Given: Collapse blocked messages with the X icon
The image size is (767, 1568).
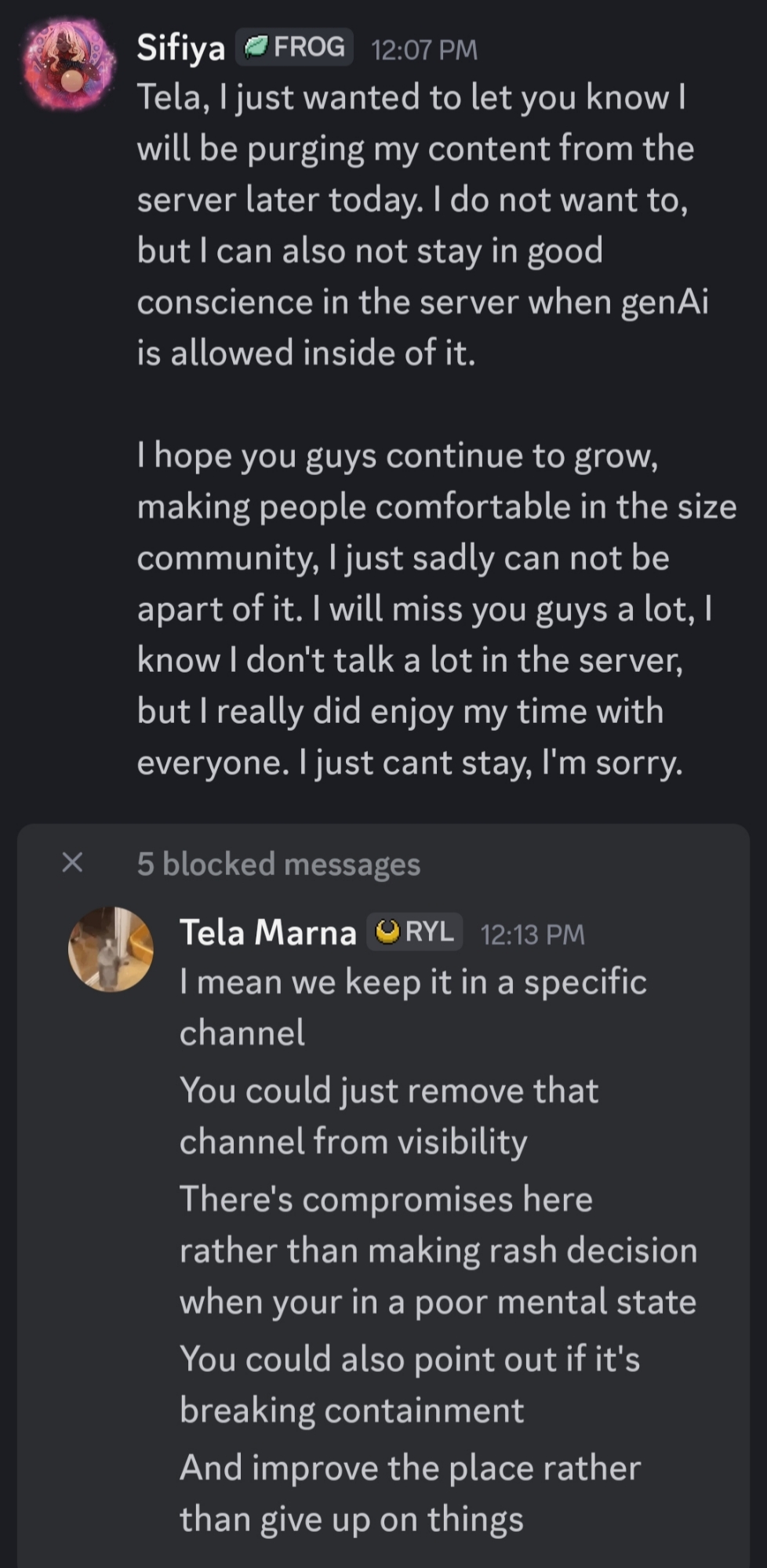Looking at the screenshot, I should coord(72,863).
